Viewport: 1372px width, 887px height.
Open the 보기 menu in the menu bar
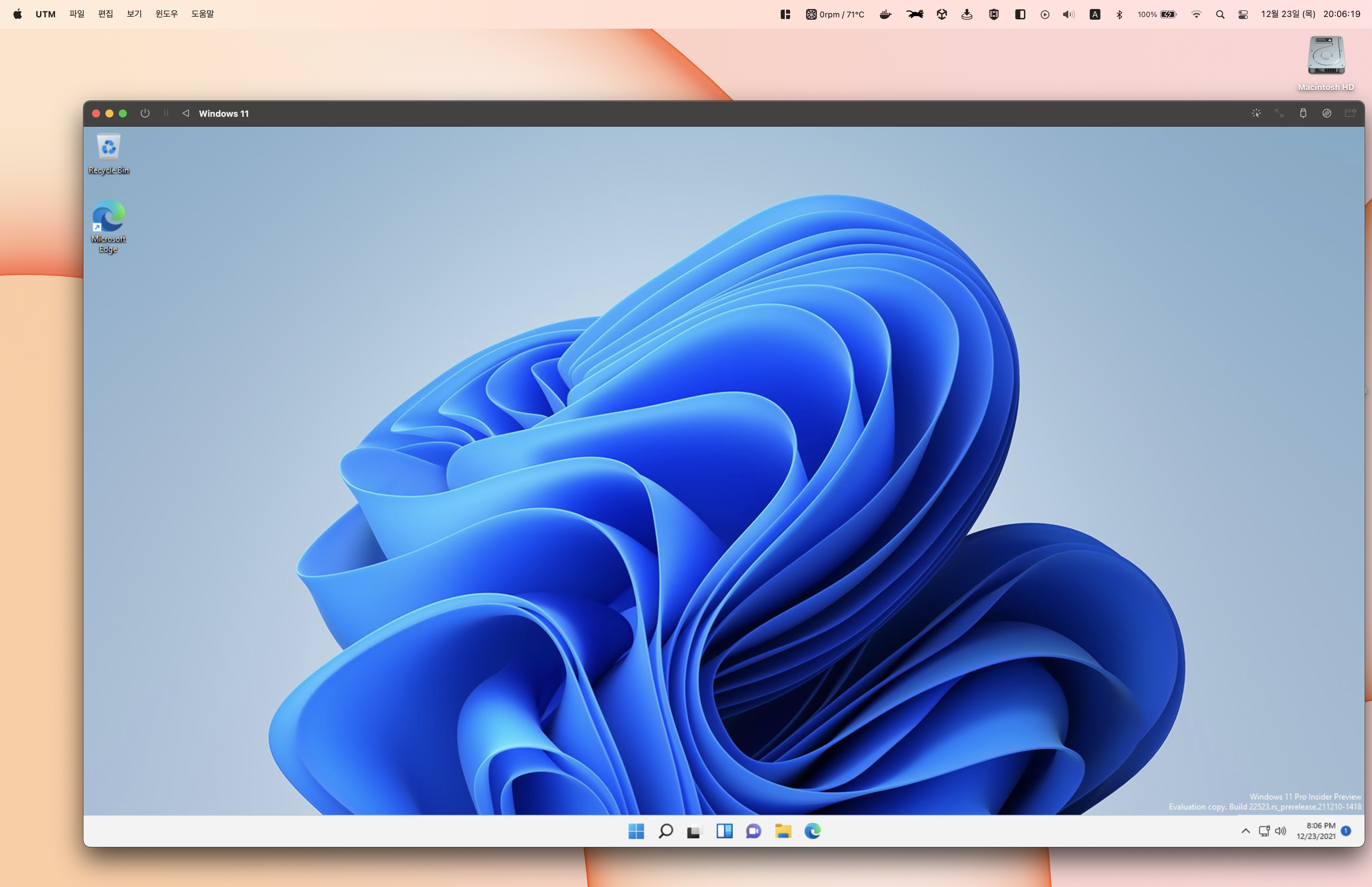click(134, 14)
